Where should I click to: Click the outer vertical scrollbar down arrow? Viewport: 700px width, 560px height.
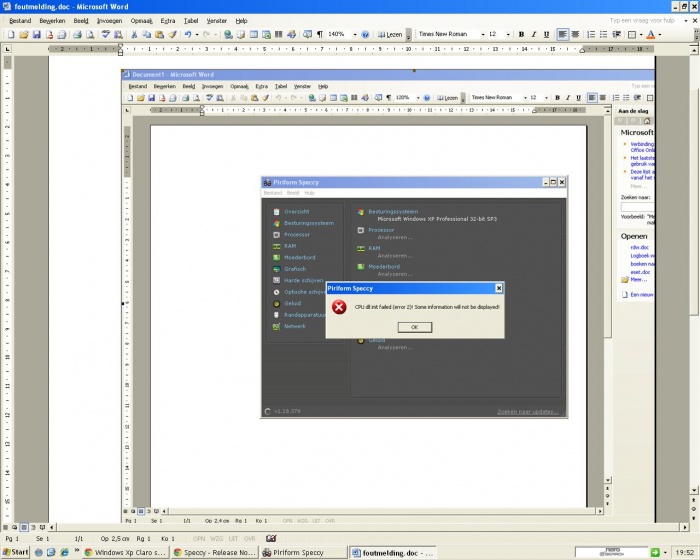pos(694,490)
